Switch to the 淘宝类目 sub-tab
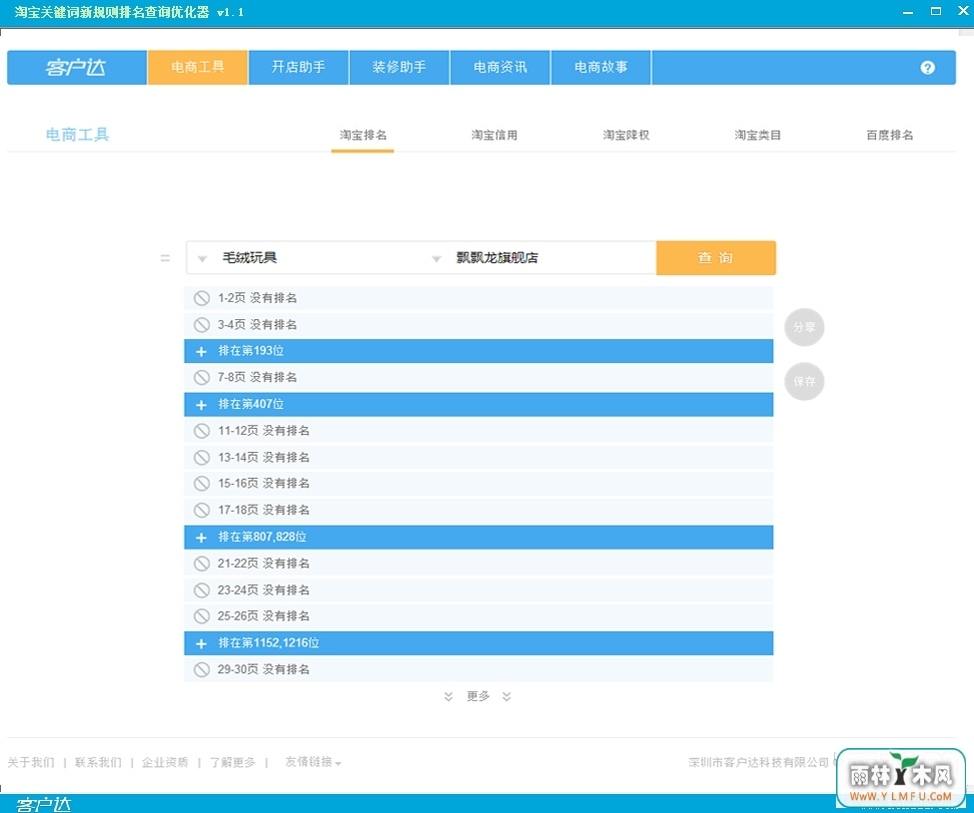This screenshot has height=813, width=974. click(758, 135)
